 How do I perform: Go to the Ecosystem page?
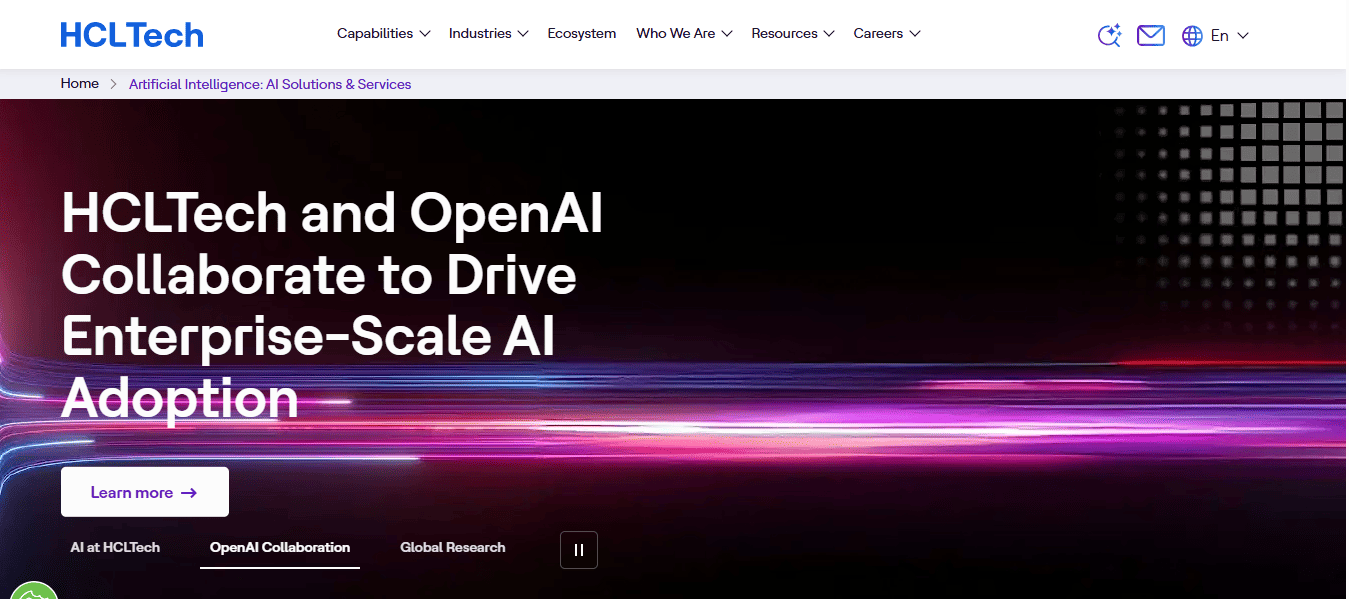point(582,34)
